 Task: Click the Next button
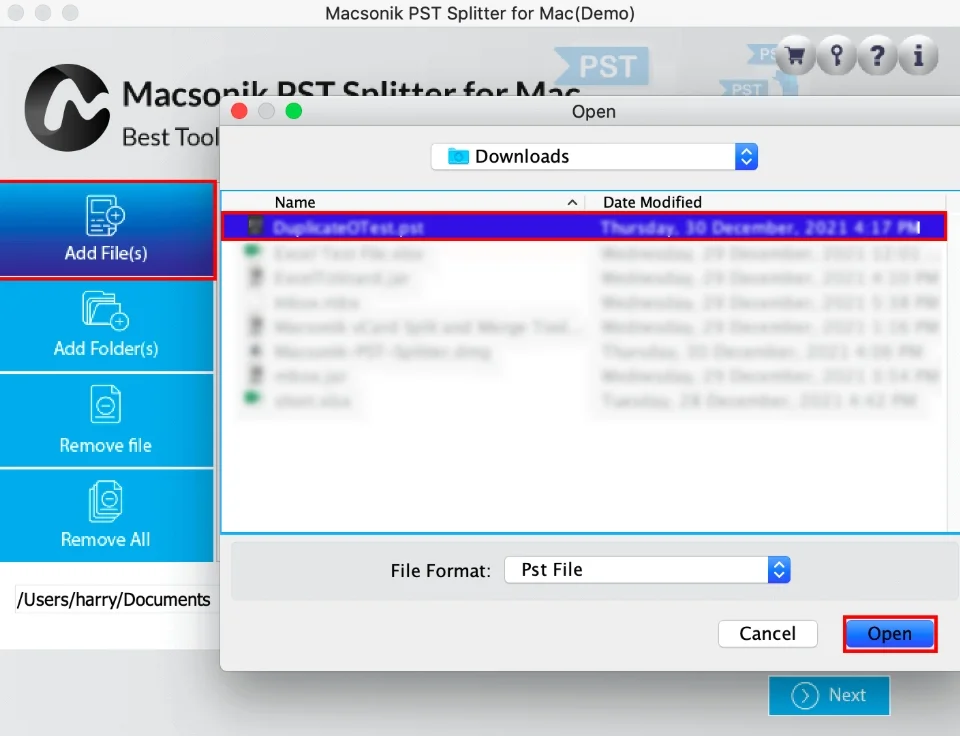pos(829,696)
